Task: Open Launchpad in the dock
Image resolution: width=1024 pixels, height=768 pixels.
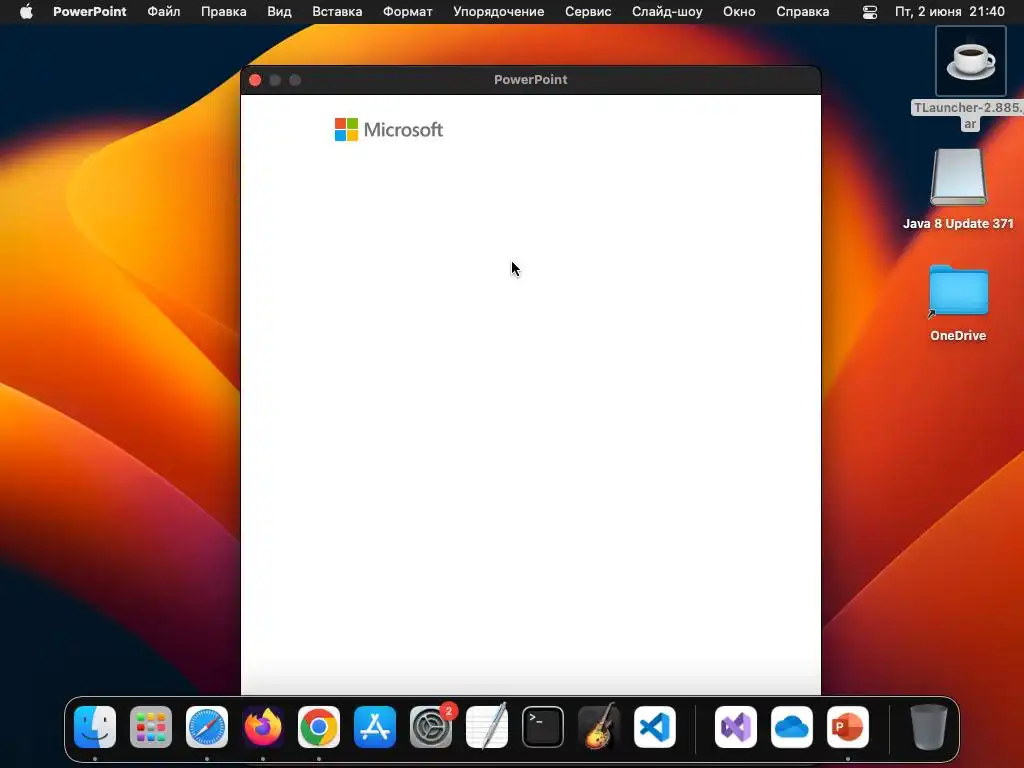Action: coord(151,727)
